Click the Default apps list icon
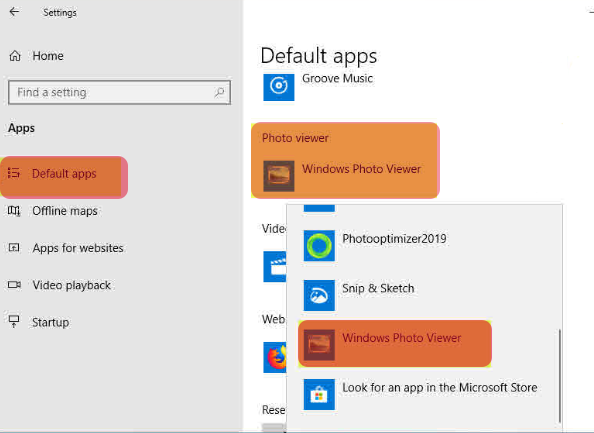 (14, 173)
